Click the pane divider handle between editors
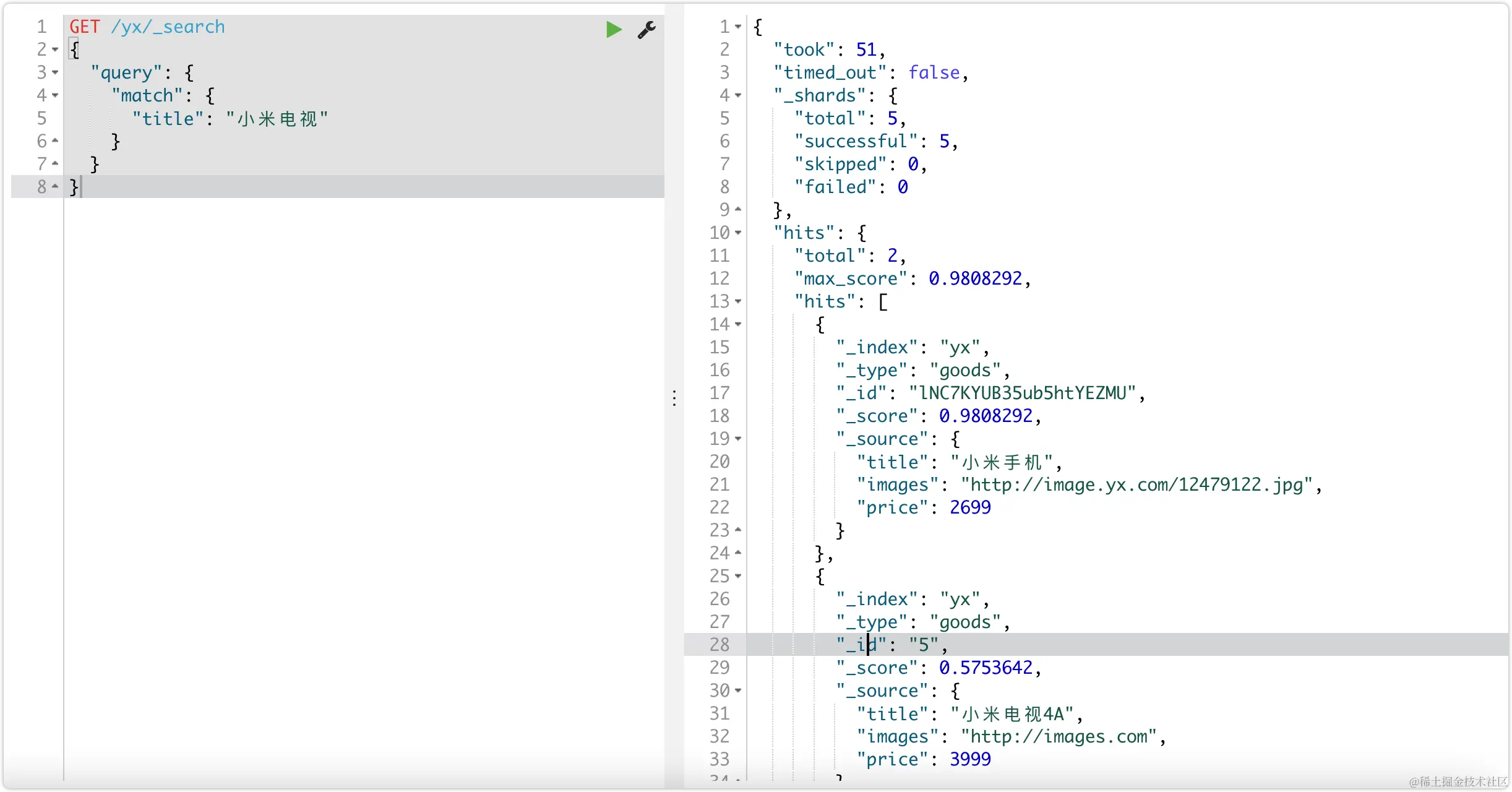This screenshot has height=792, width=1512. point(674,397)
